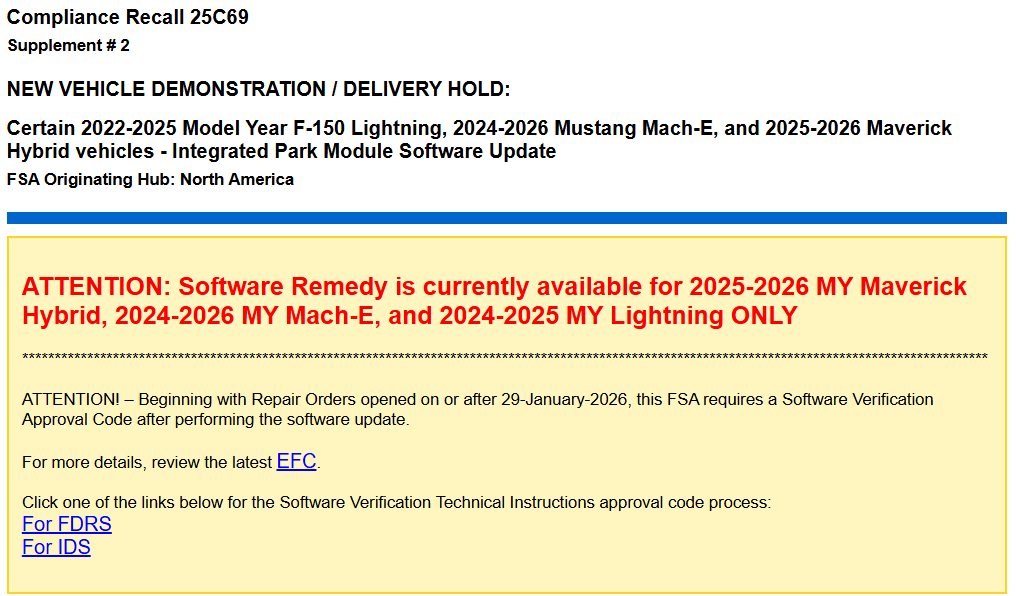
Task: Select FSA Originating Hub: North America text
Action: 150,179
